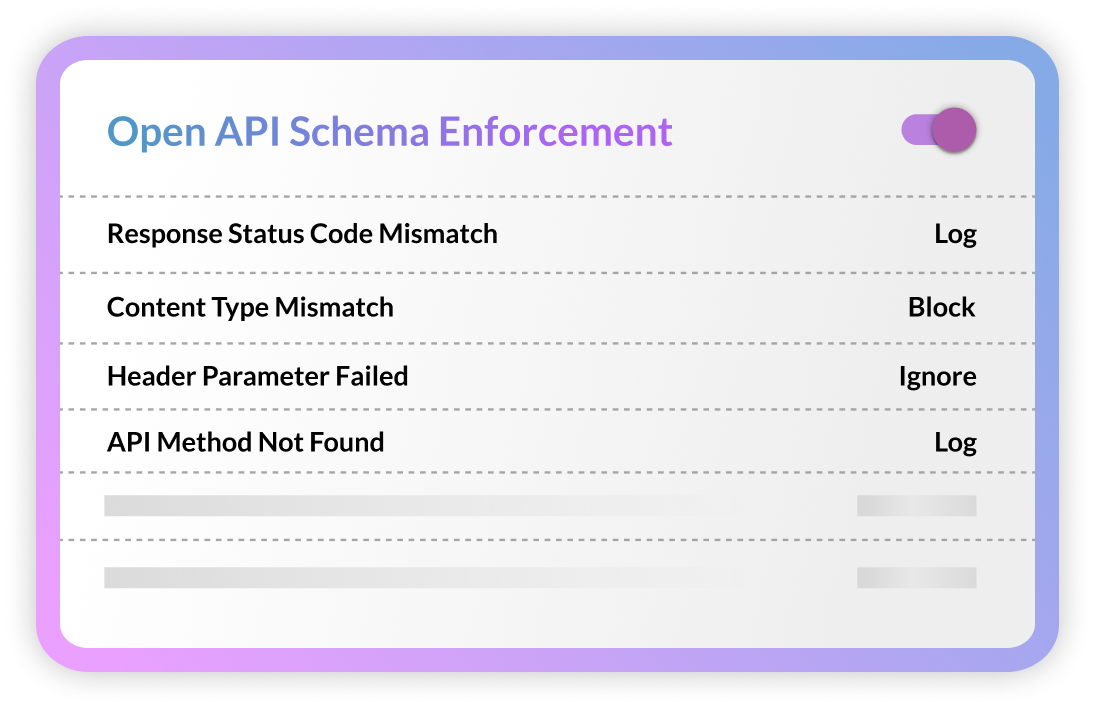Select the Header Parameter Failed rule
The width and height of the screenshot is (1095, 708).
(258, 376)
